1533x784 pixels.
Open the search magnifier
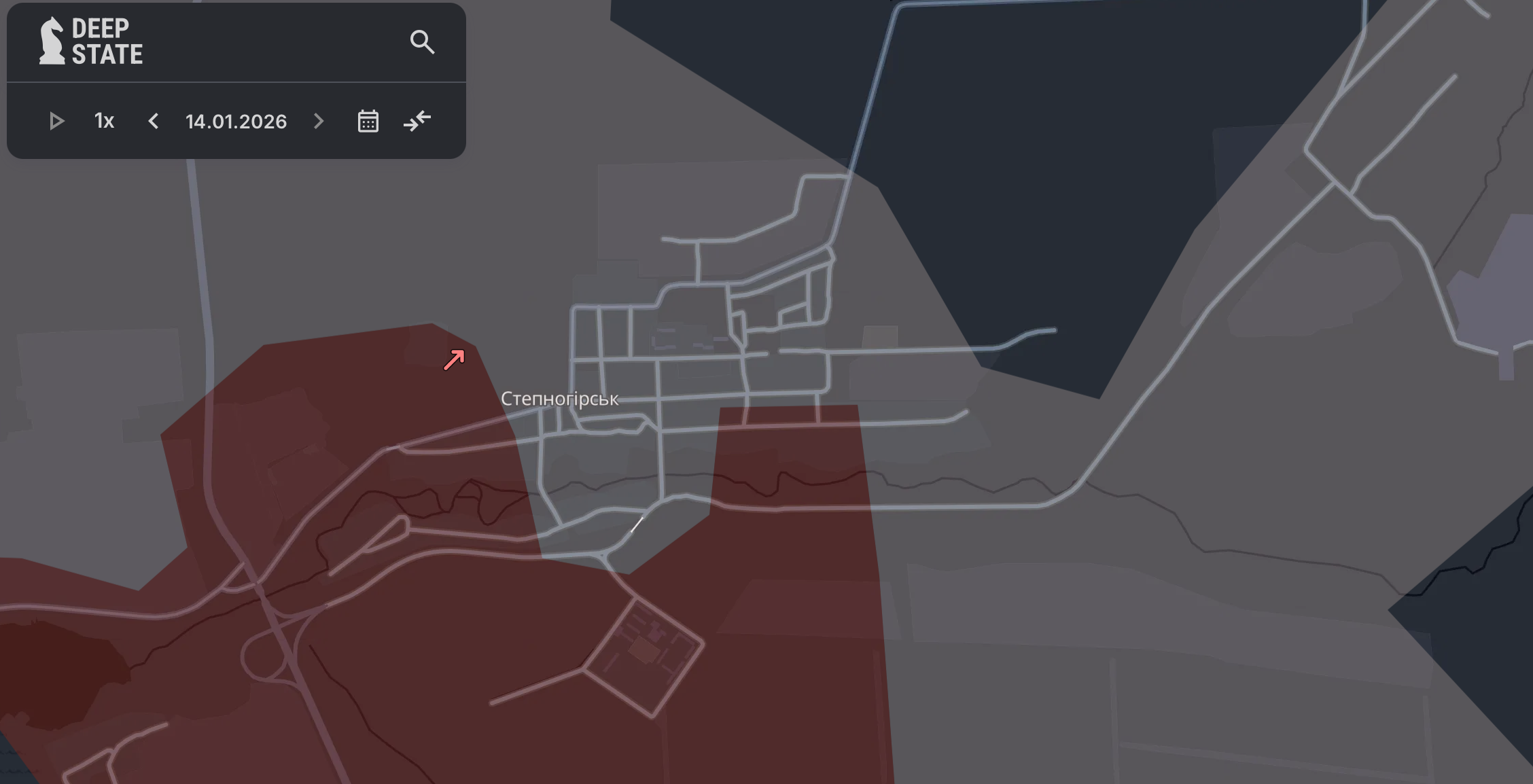pyautogui.click(x=422, y=42)
